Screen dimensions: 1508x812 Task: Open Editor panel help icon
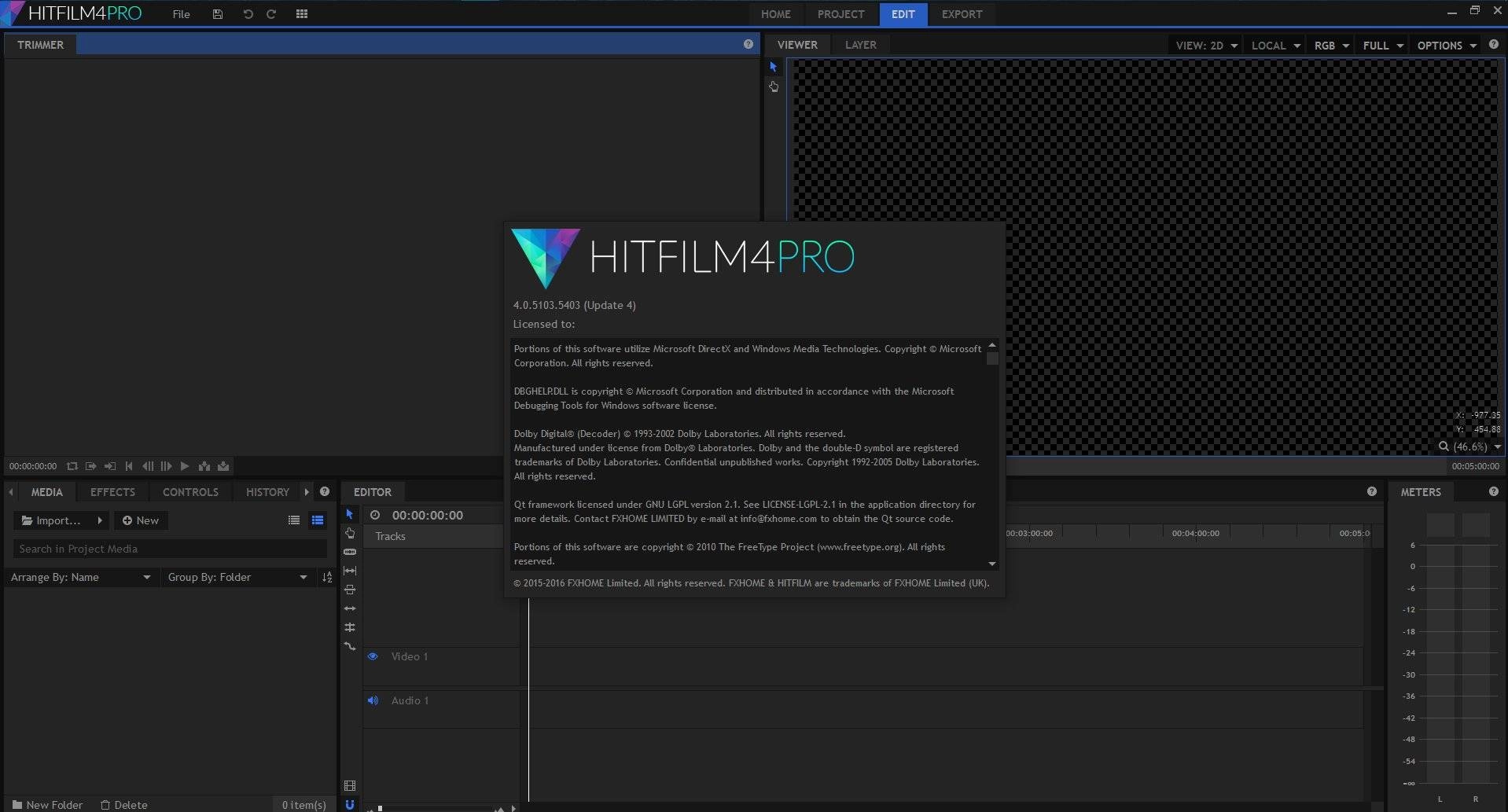tap(1372, 491)
